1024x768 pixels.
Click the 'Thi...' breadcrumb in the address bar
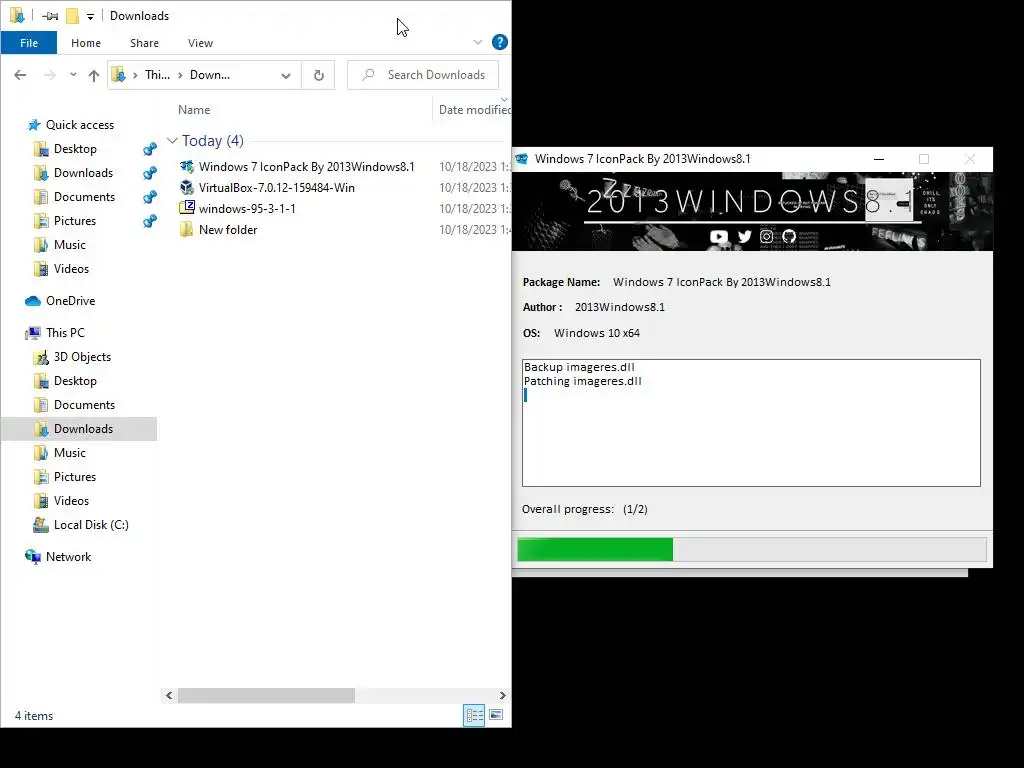tap(157, 75)
